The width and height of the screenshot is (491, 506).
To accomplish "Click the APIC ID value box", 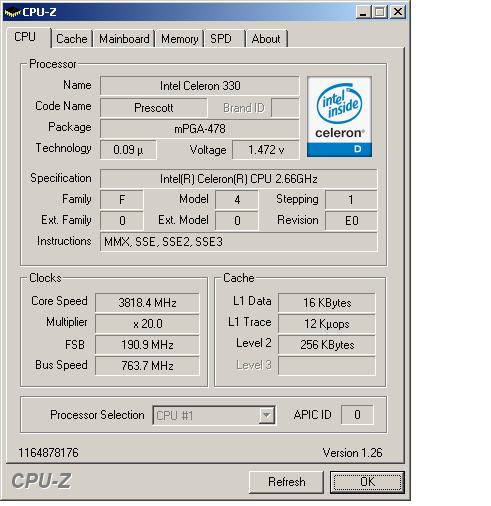I will tap(357, 415).
